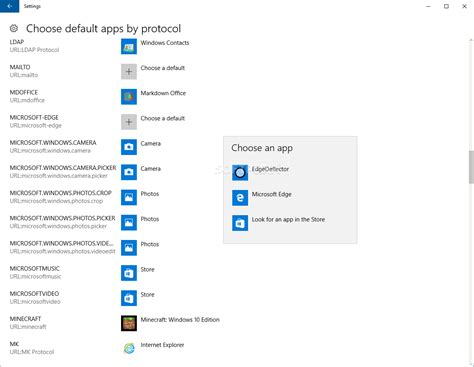Screen dimensions: 474x367
Task: Click URL:MK Protocol description
Action: (32, 352)
